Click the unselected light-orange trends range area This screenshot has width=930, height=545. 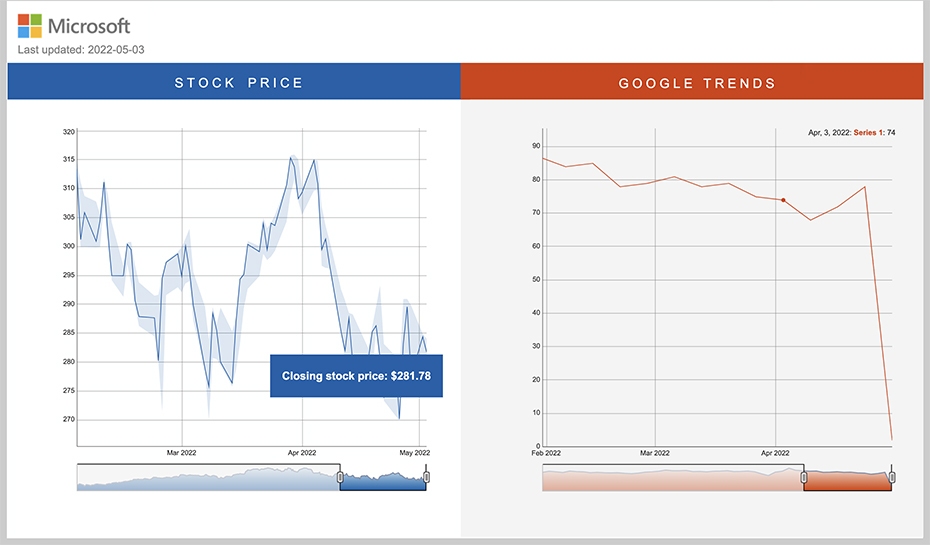(673, 478)
